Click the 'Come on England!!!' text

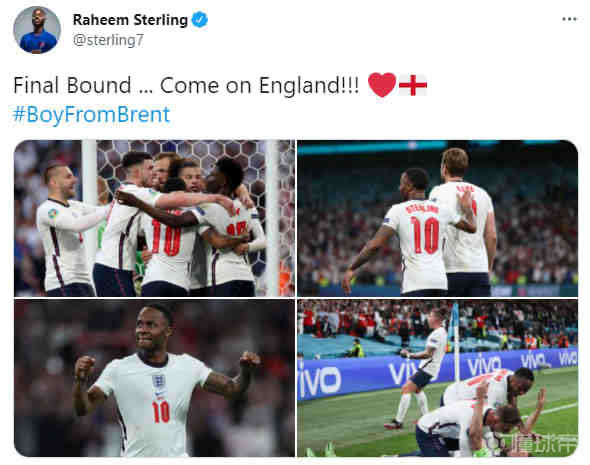[x=260, y=85]
